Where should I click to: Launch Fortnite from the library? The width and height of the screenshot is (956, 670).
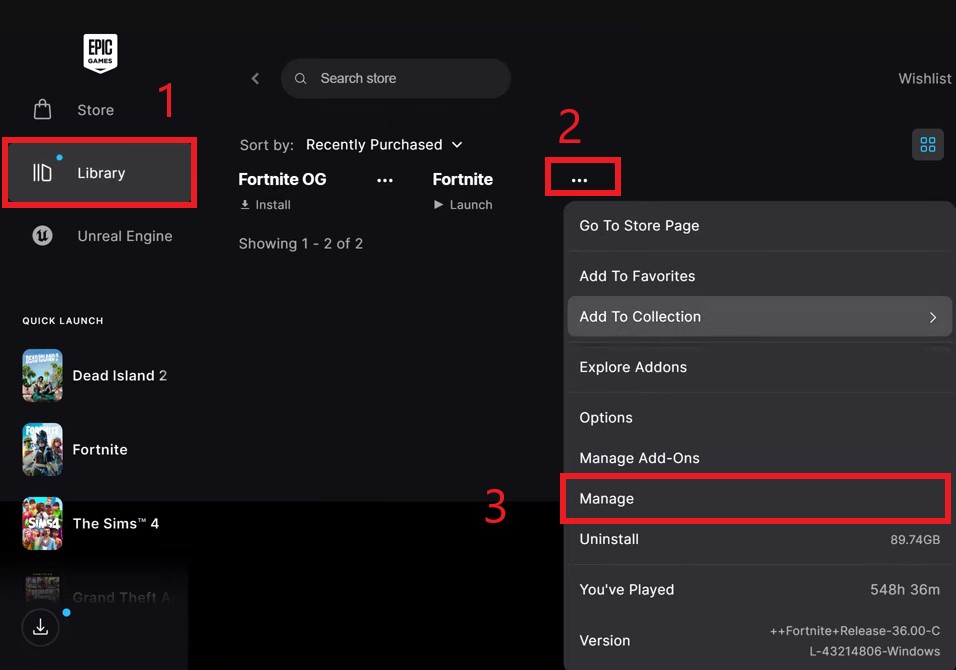click(x=463, y=205)
